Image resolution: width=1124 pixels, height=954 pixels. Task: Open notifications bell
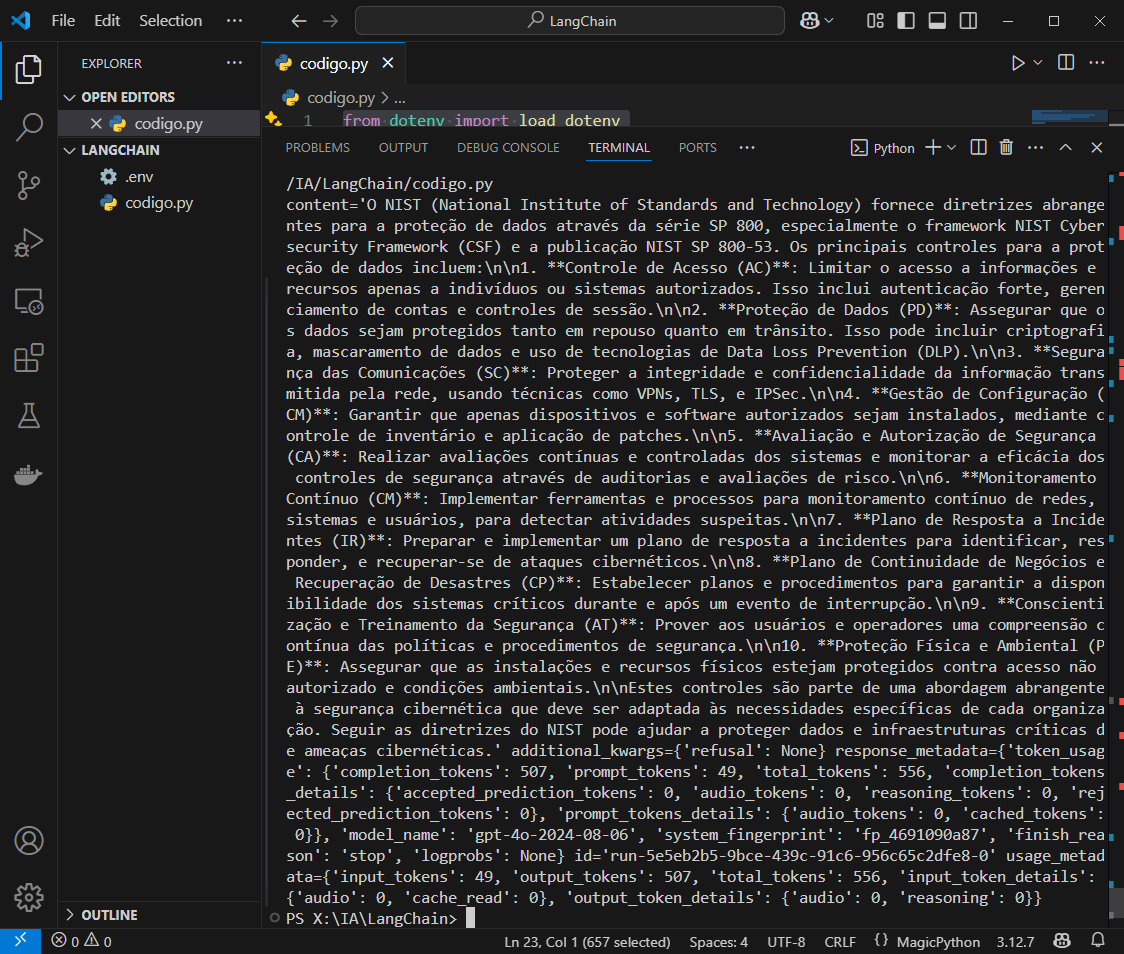[x=1097, y=940]
